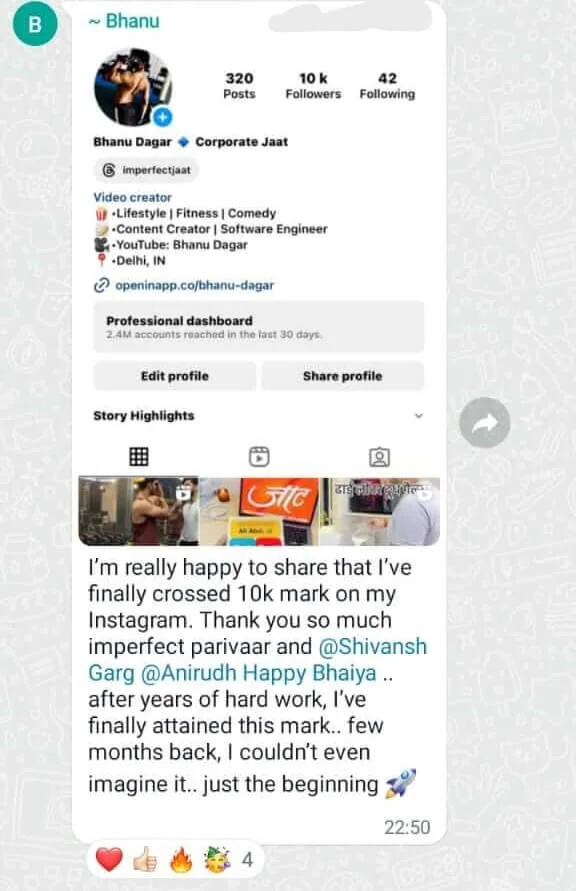Tap the Threads imperfectjaat badge
This screenshot has width=576, height=891.
pyautogui.click(x=147, y=170)
